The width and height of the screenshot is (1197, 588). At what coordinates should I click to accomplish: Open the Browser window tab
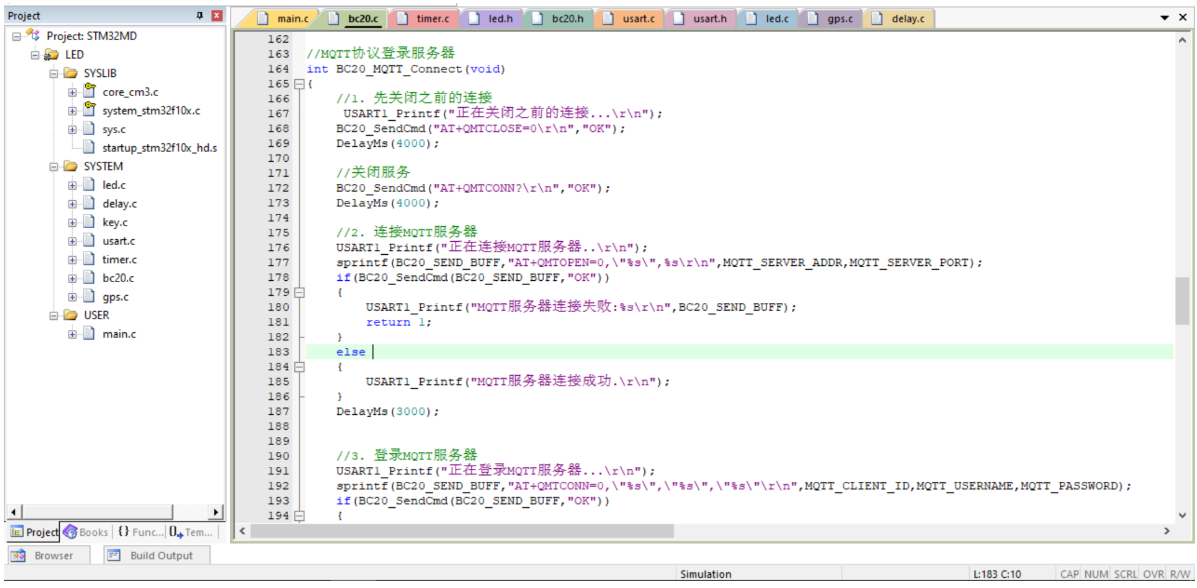point(48,555)
